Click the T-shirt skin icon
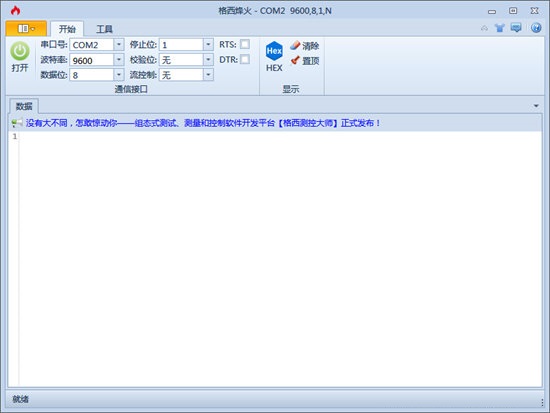 500,28
